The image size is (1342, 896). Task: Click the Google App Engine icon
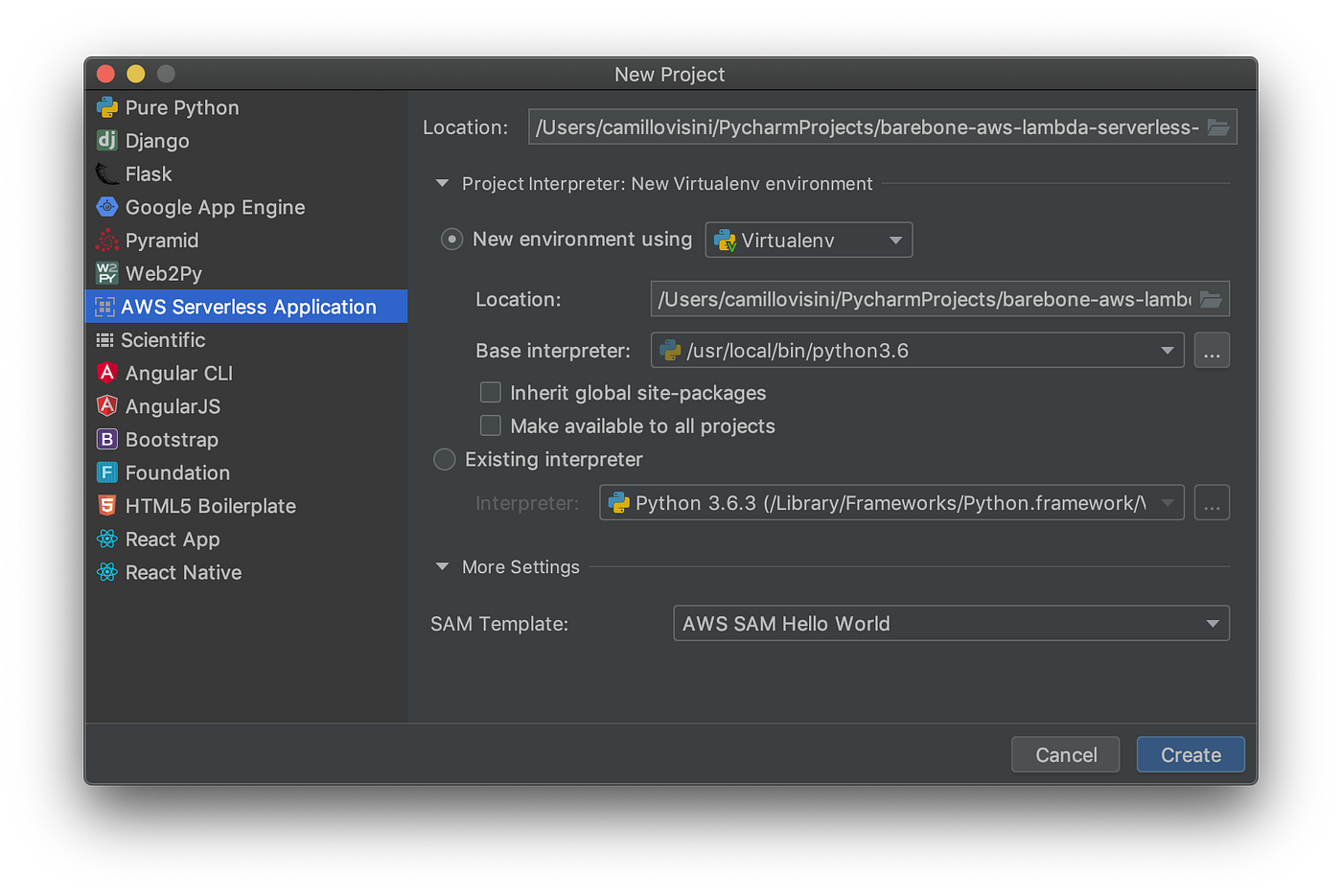click(106, 206)
